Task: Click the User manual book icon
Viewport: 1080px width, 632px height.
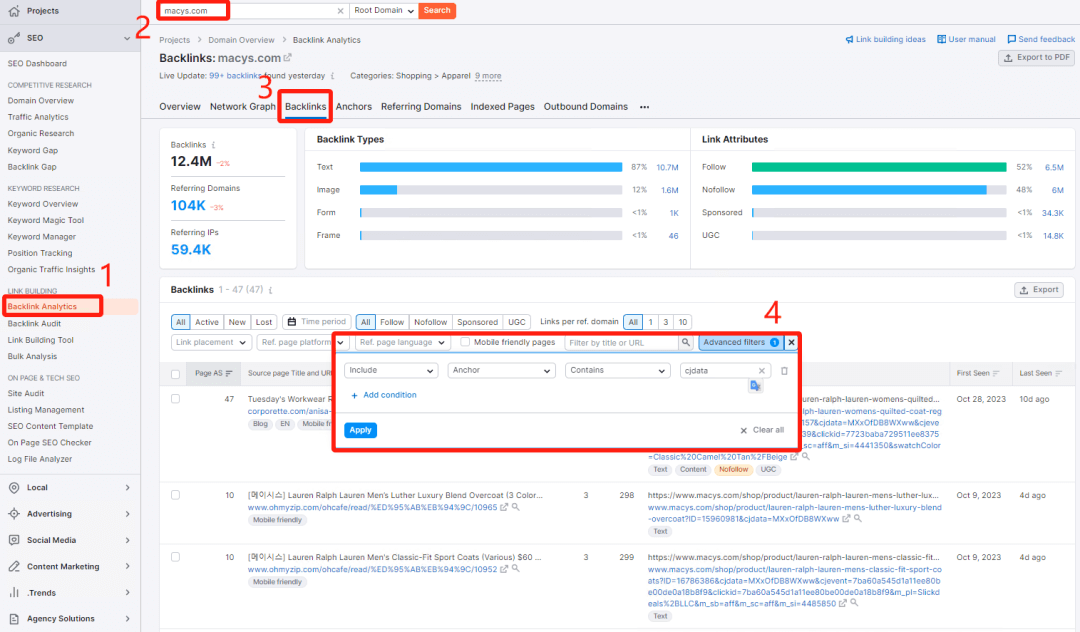Action: (x=942, y=39)
